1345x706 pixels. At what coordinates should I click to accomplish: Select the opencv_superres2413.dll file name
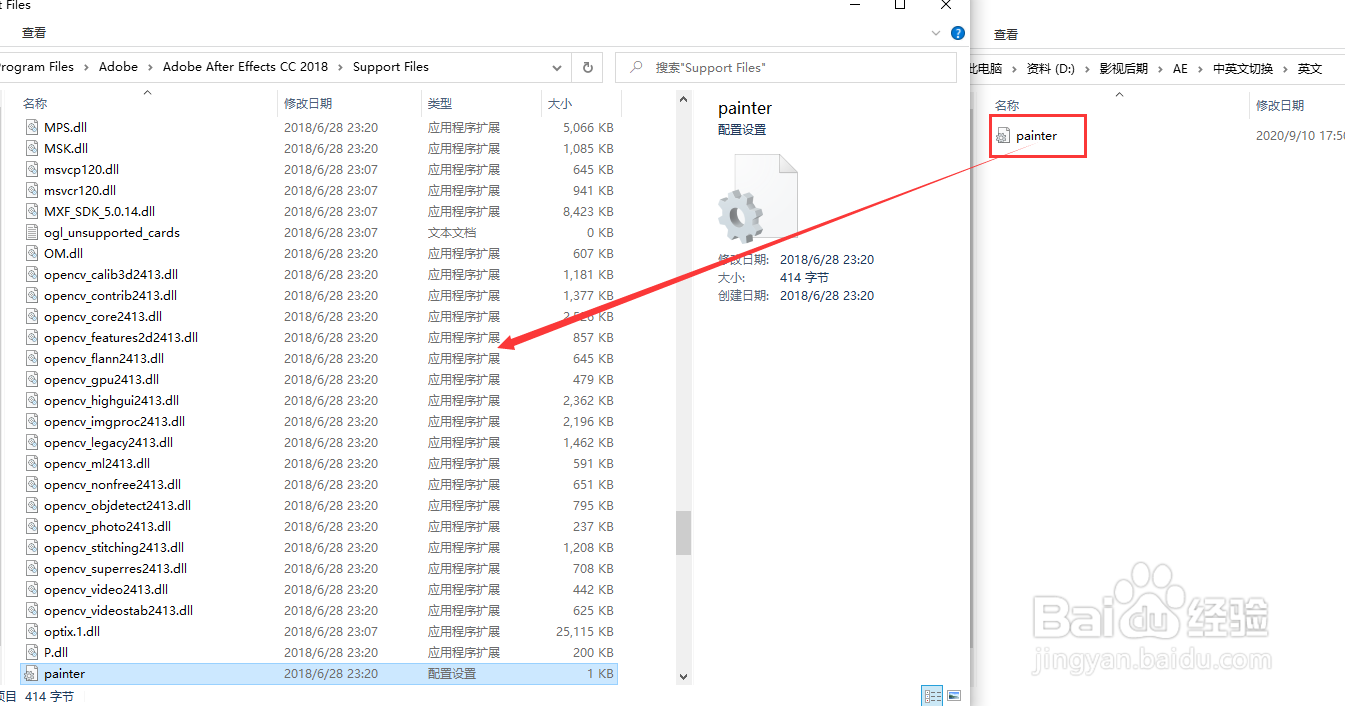pos(115,569)
